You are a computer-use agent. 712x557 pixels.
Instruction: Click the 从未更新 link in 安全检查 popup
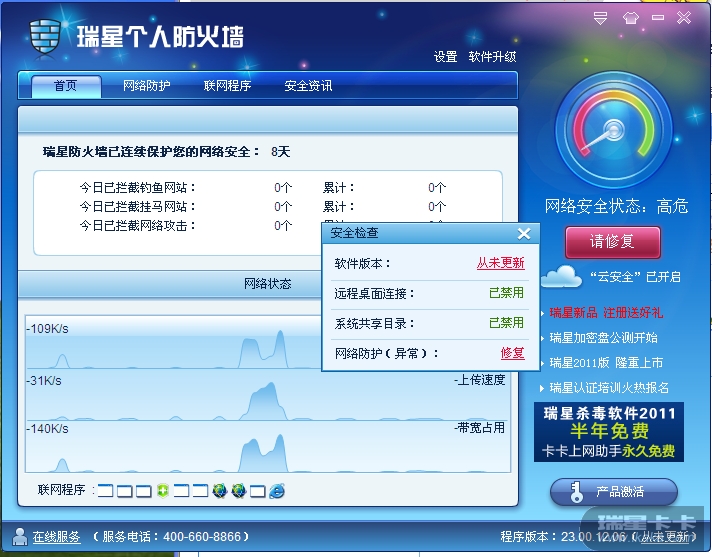500,263
